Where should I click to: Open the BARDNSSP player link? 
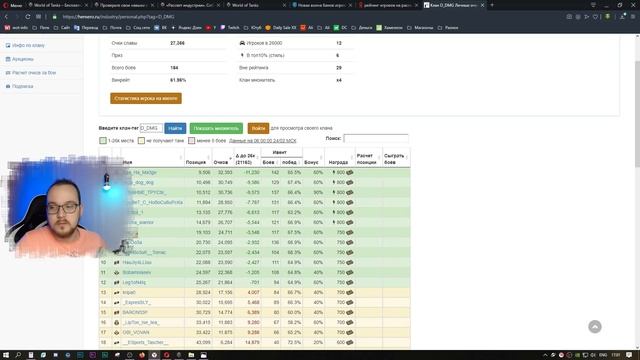[x=135, y=313]
